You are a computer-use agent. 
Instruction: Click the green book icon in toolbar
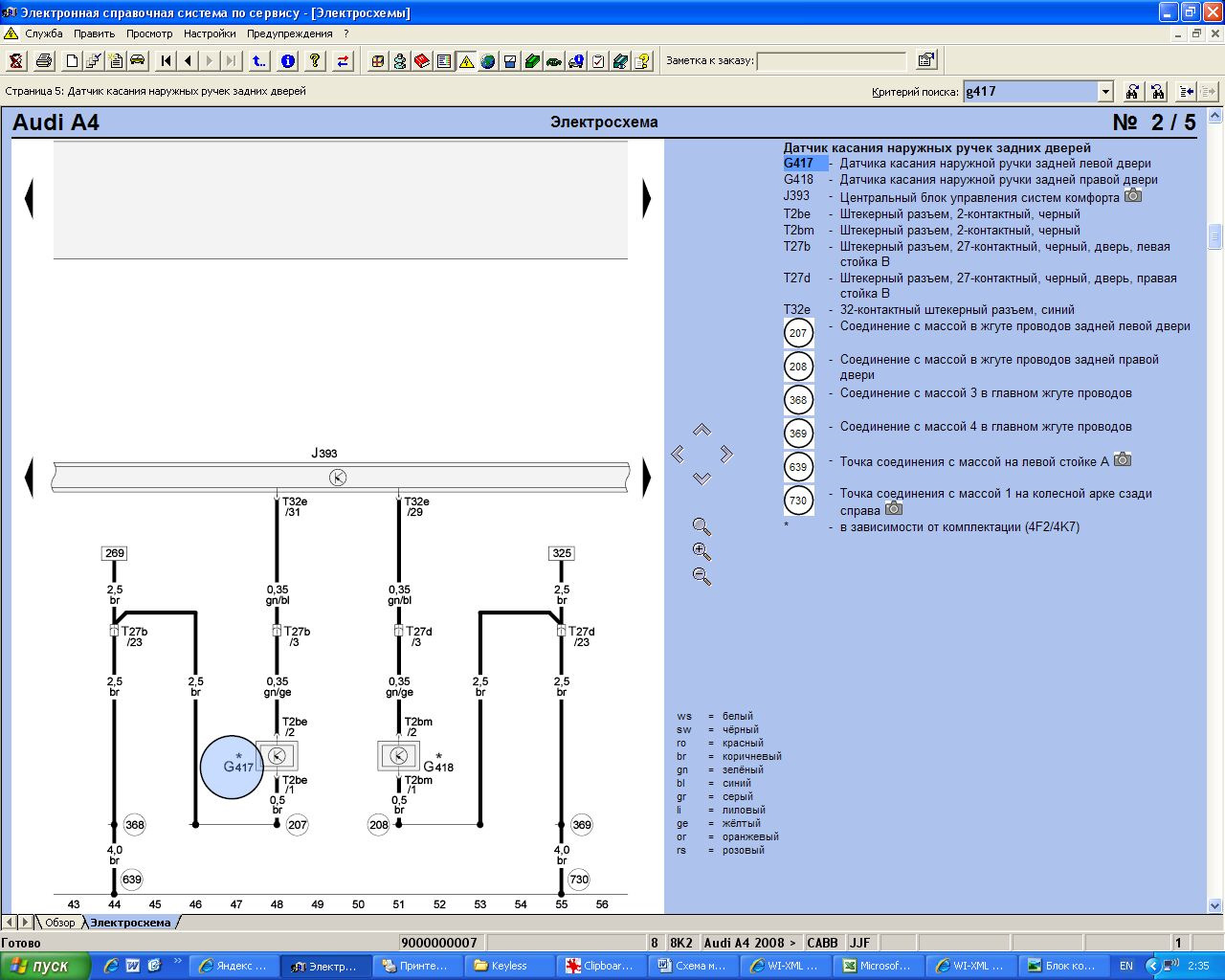coord(532,61)
